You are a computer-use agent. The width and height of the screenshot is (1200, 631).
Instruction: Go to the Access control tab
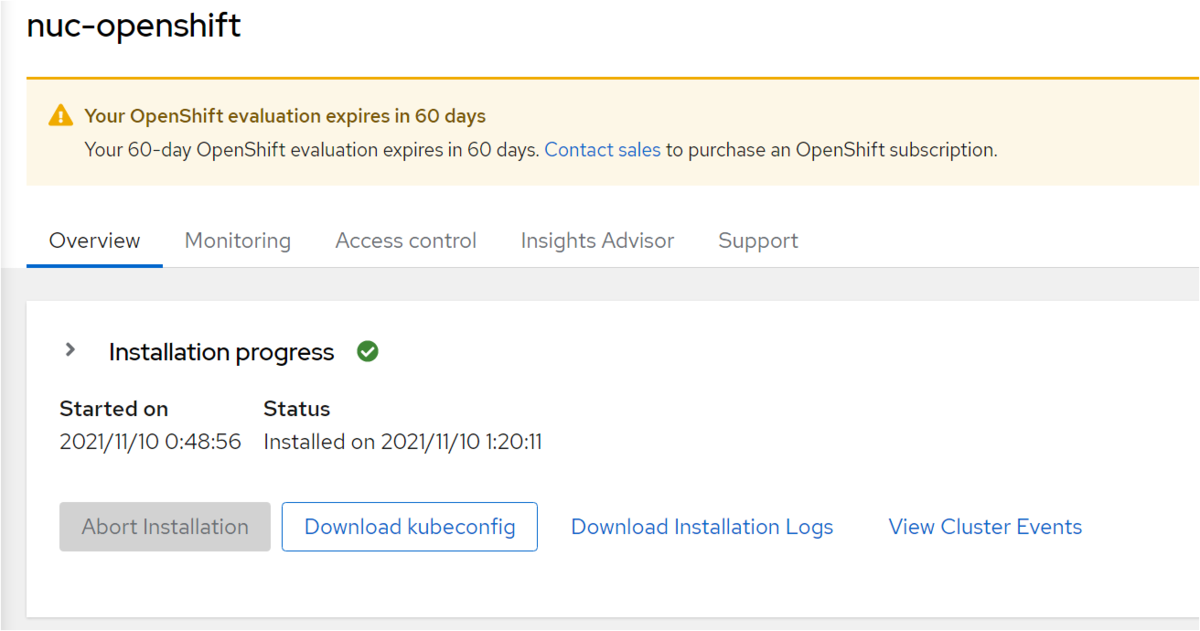point(406,241)
